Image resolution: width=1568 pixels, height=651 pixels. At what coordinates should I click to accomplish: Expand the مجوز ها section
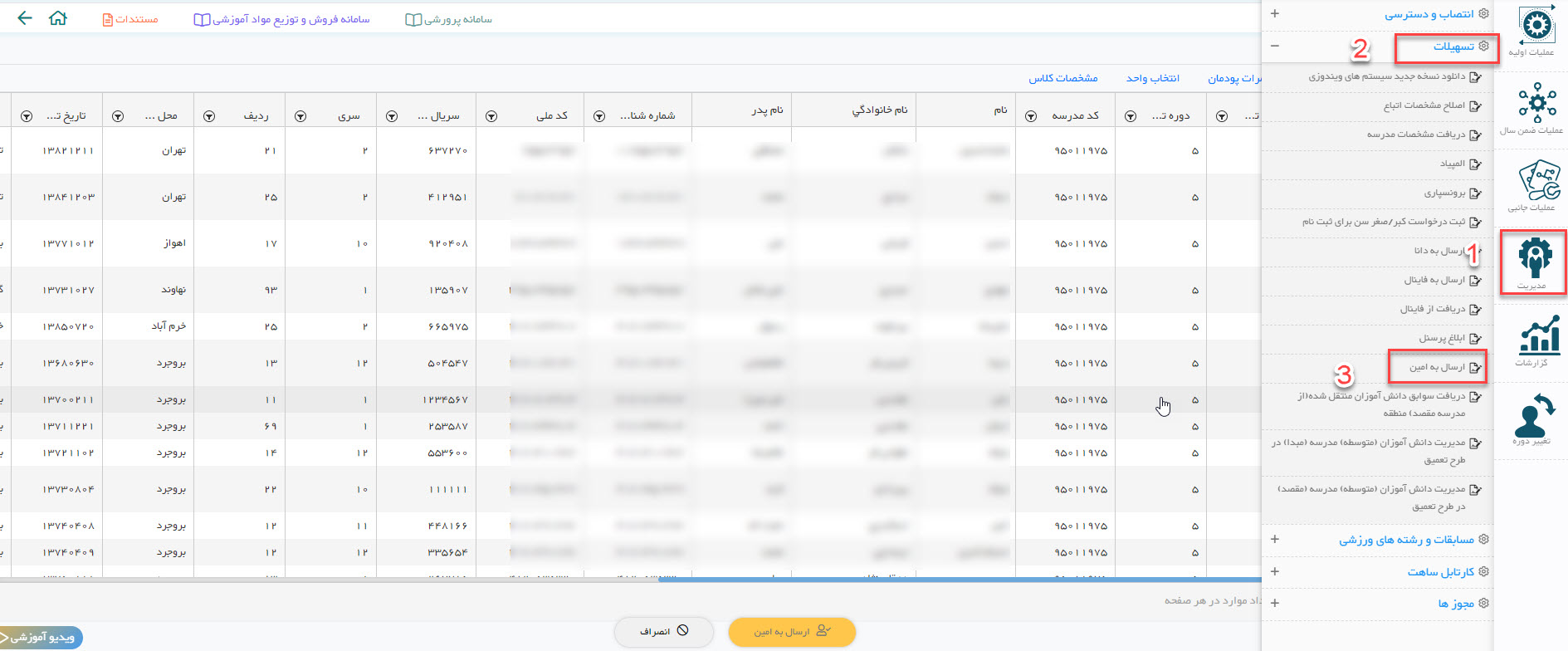click(x=1275, y=603)
